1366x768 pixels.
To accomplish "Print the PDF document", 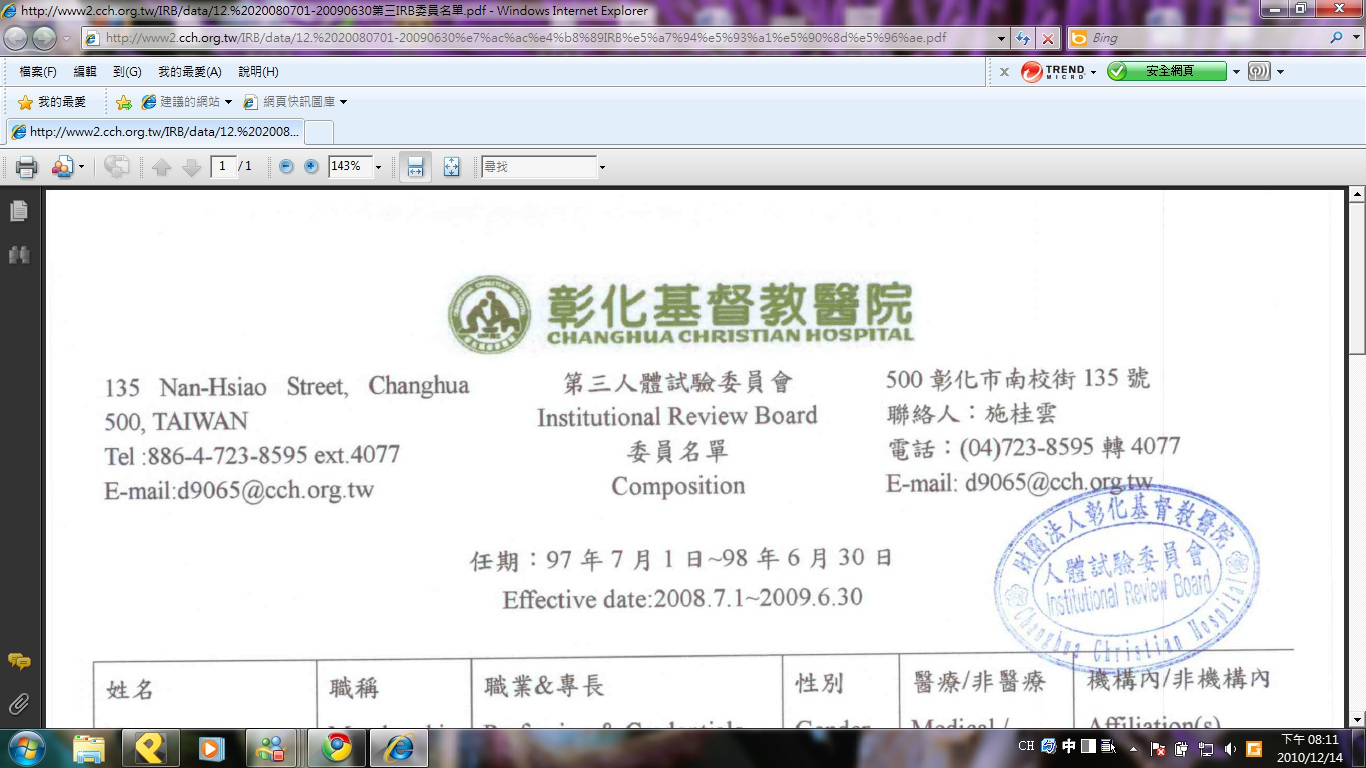I will 27,167.
